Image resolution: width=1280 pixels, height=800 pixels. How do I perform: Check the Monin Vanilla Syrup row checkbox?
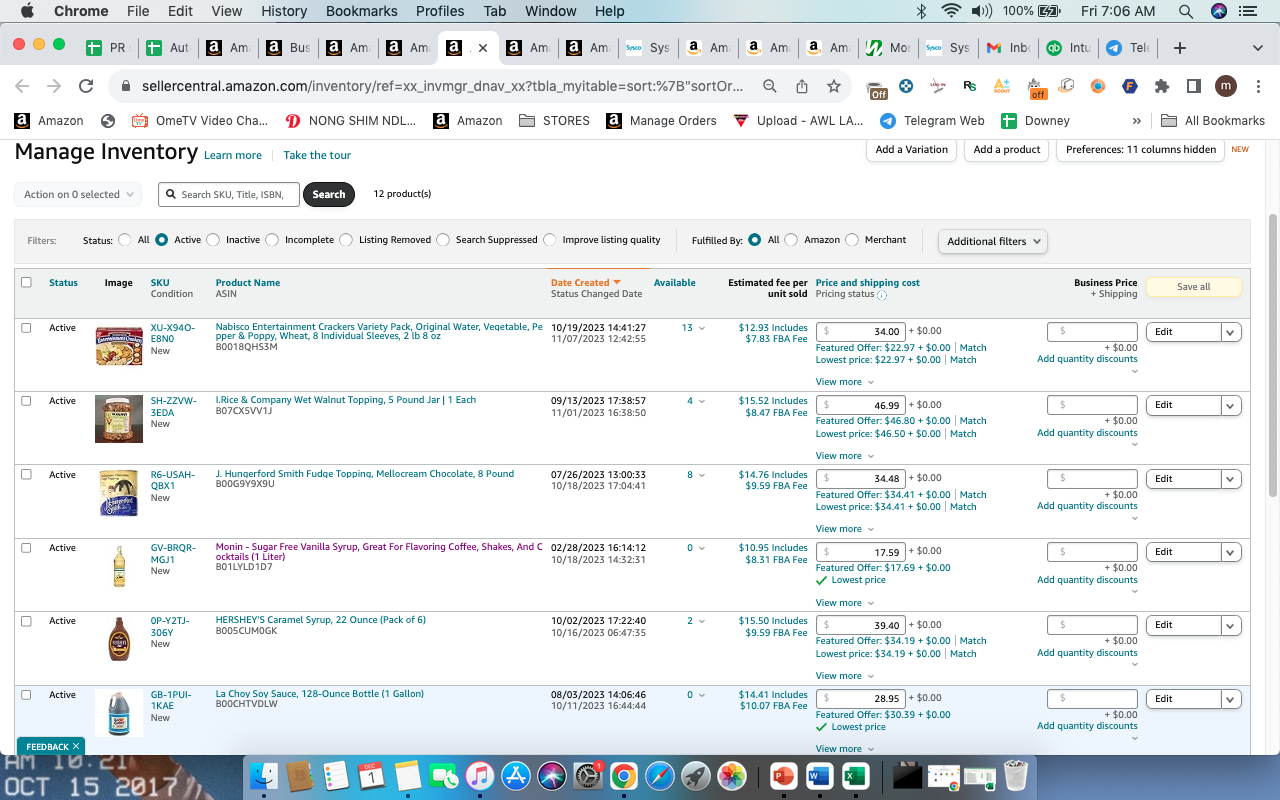tap(26, 548)
